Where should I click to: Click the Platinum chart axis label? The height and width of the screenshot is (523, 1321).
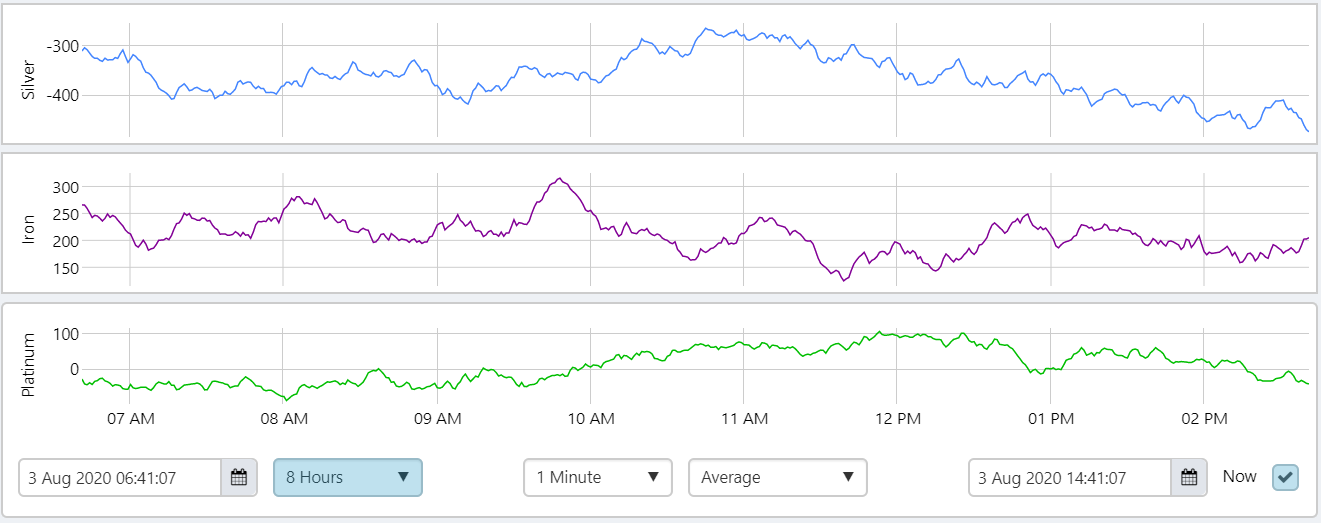(x=29, y=364)
